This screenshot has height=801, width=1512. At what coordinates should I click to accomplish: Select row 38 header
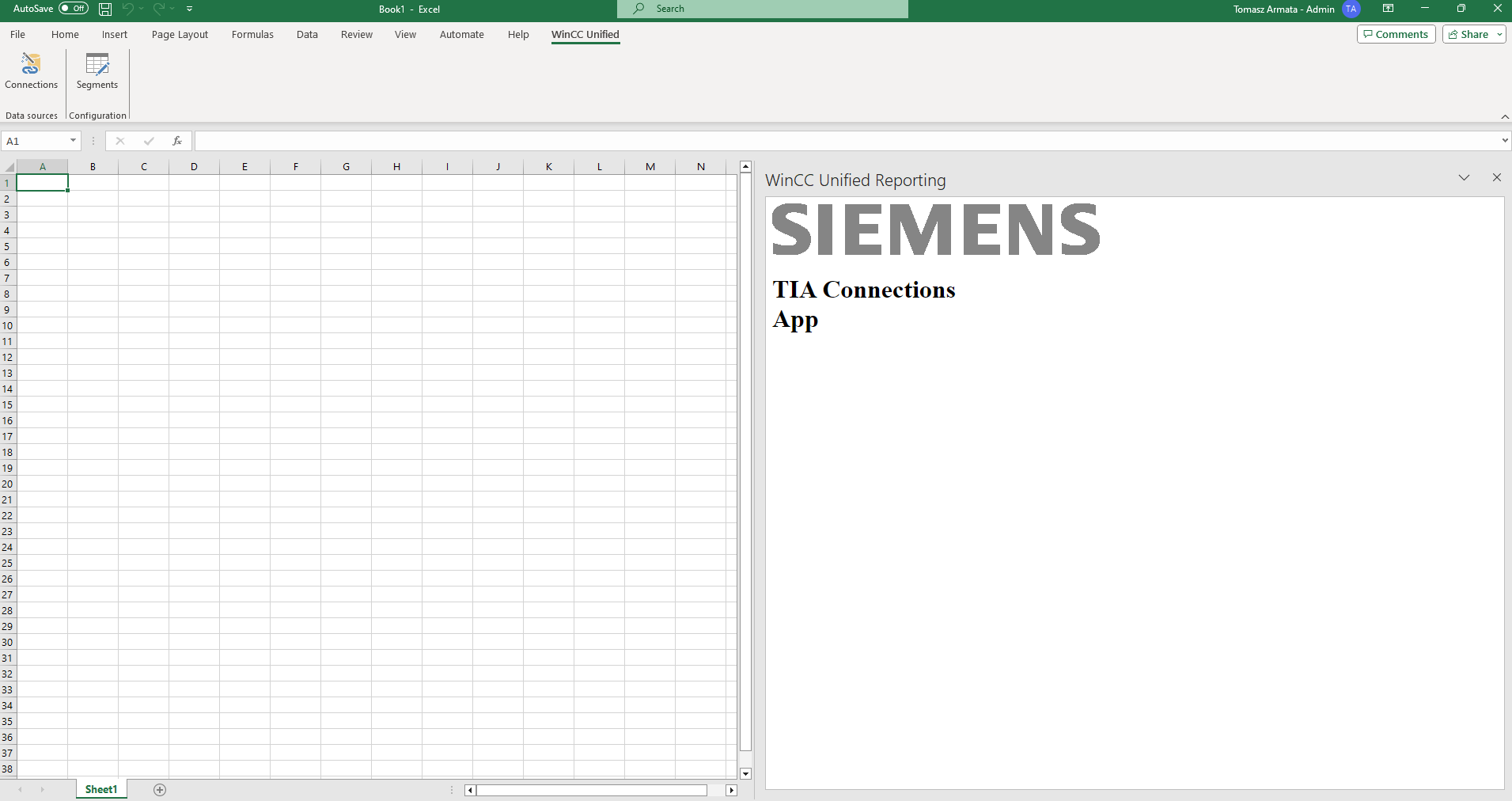pyautogui.click(x=7, y=769)
